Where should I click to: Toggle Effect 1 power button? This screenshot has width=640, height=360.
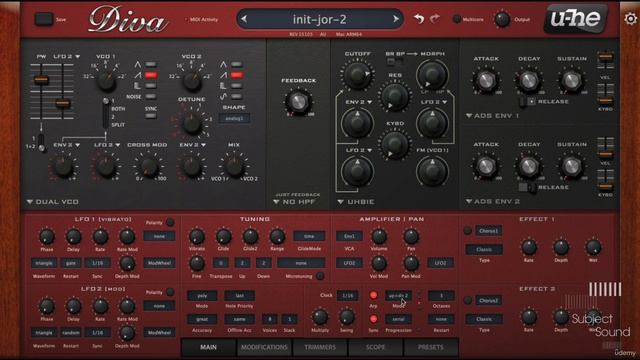[x=468, y=231]
